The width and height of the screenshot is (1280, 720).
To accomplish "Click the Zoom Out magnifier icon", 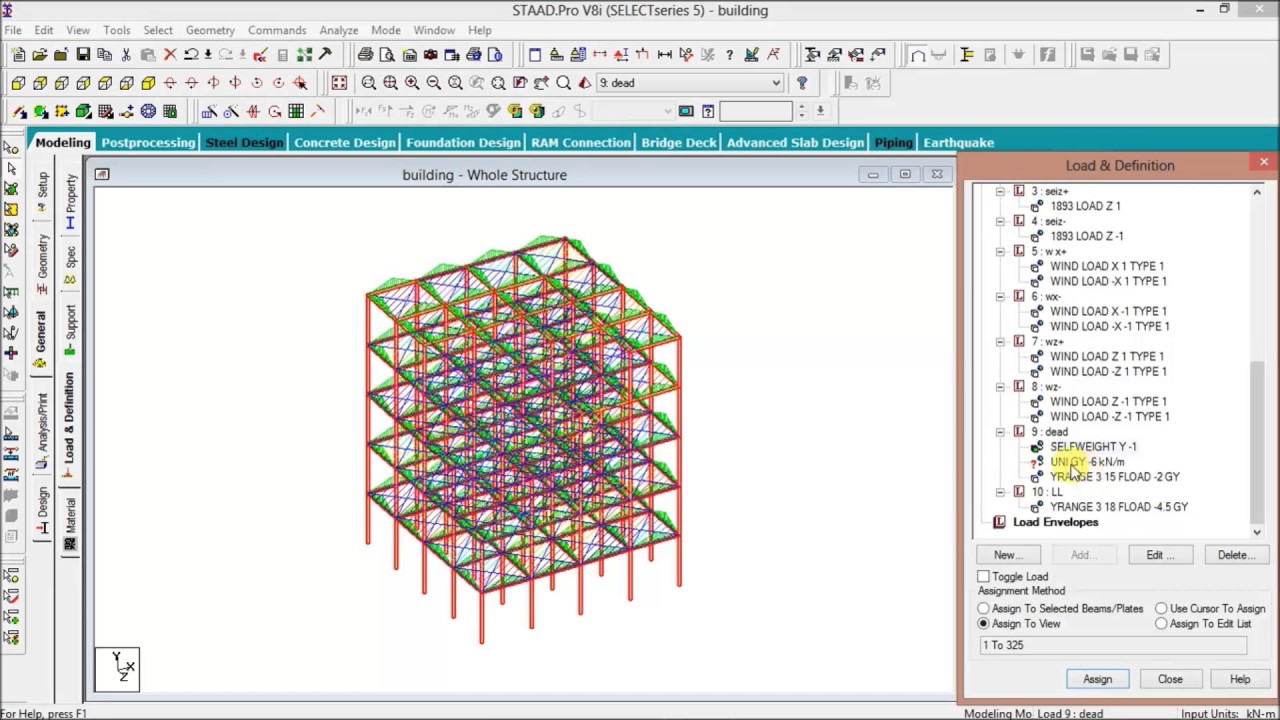I will pos(434,83).
